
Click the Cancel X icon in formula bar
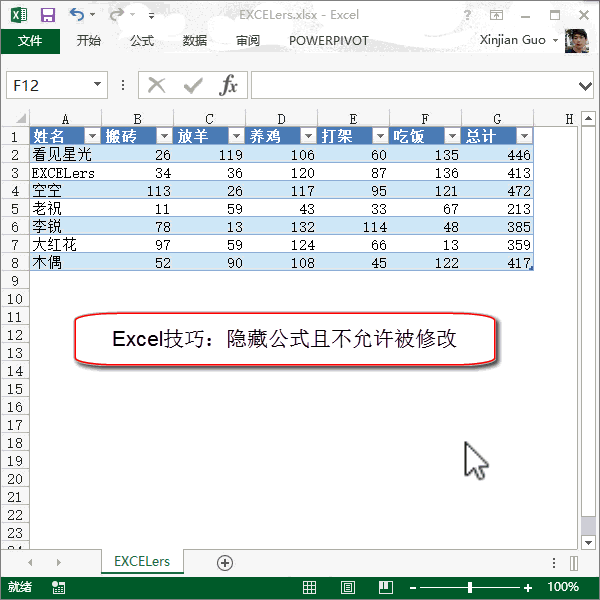[x=157, y=85]
